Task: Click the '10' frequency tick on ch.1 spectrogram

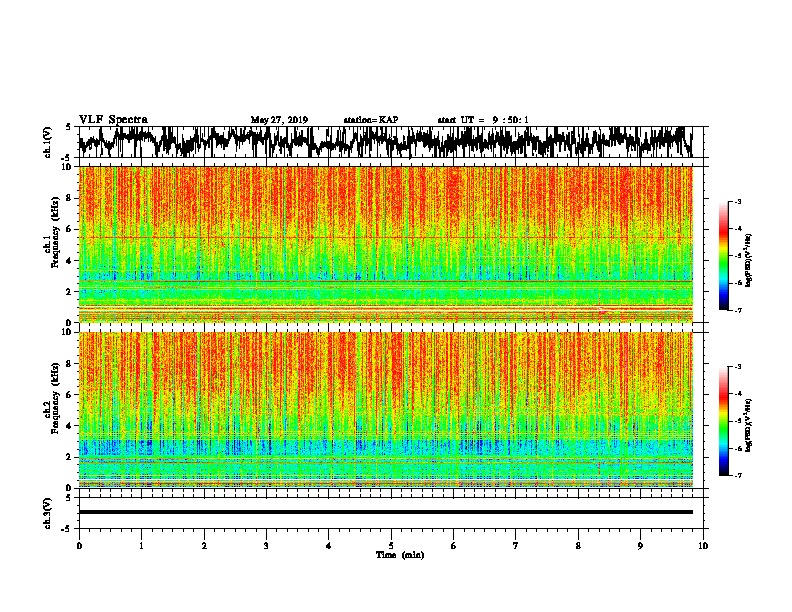Action: coord(67,167)
